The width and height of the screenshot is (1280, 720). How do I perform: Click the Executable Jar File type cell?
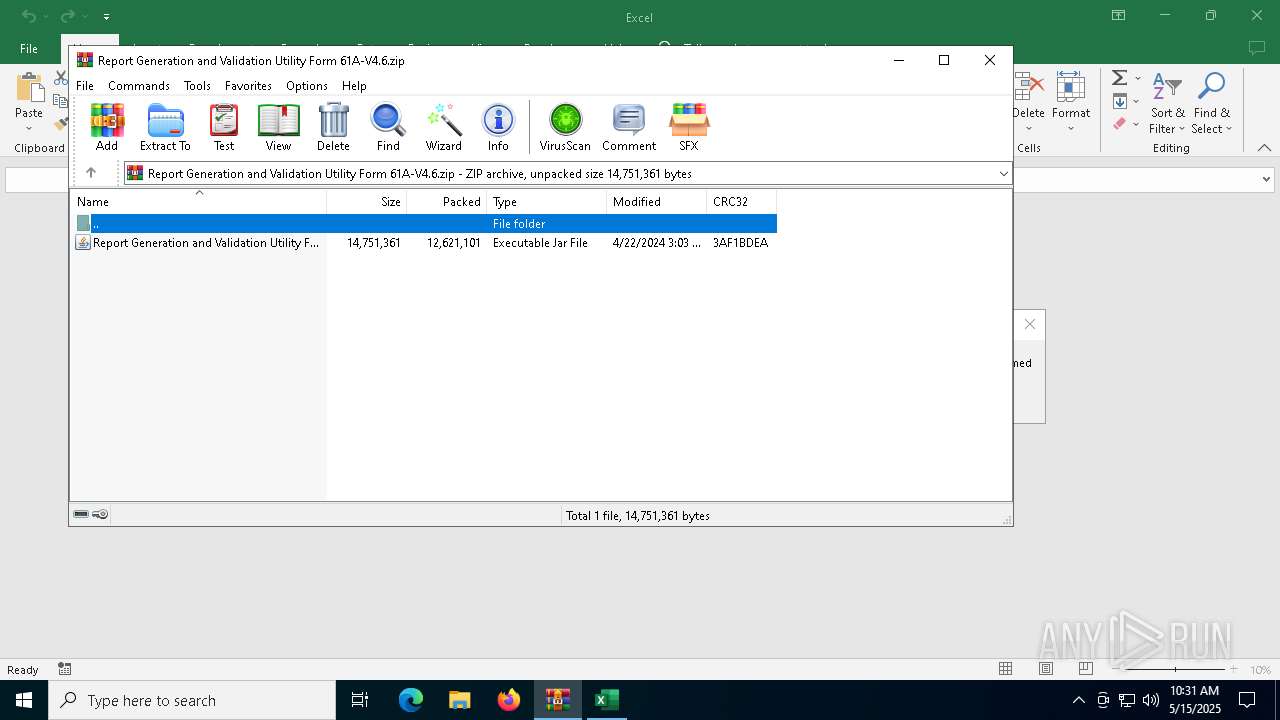coord(540,243)
